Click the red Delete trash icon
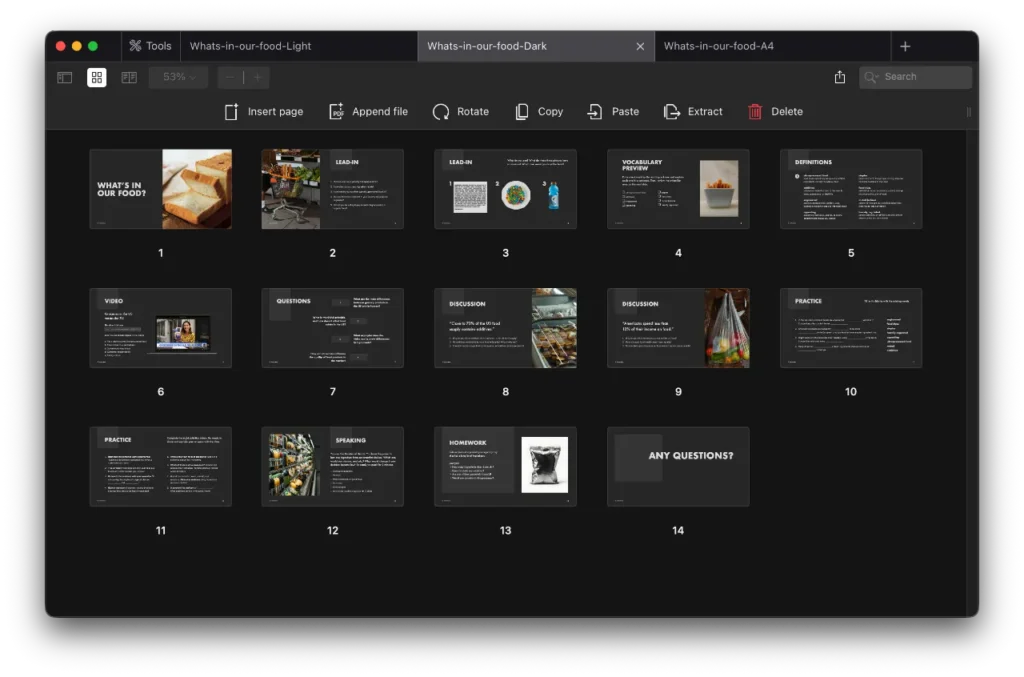The image size is (1024, 677). [x=755, y=112]
